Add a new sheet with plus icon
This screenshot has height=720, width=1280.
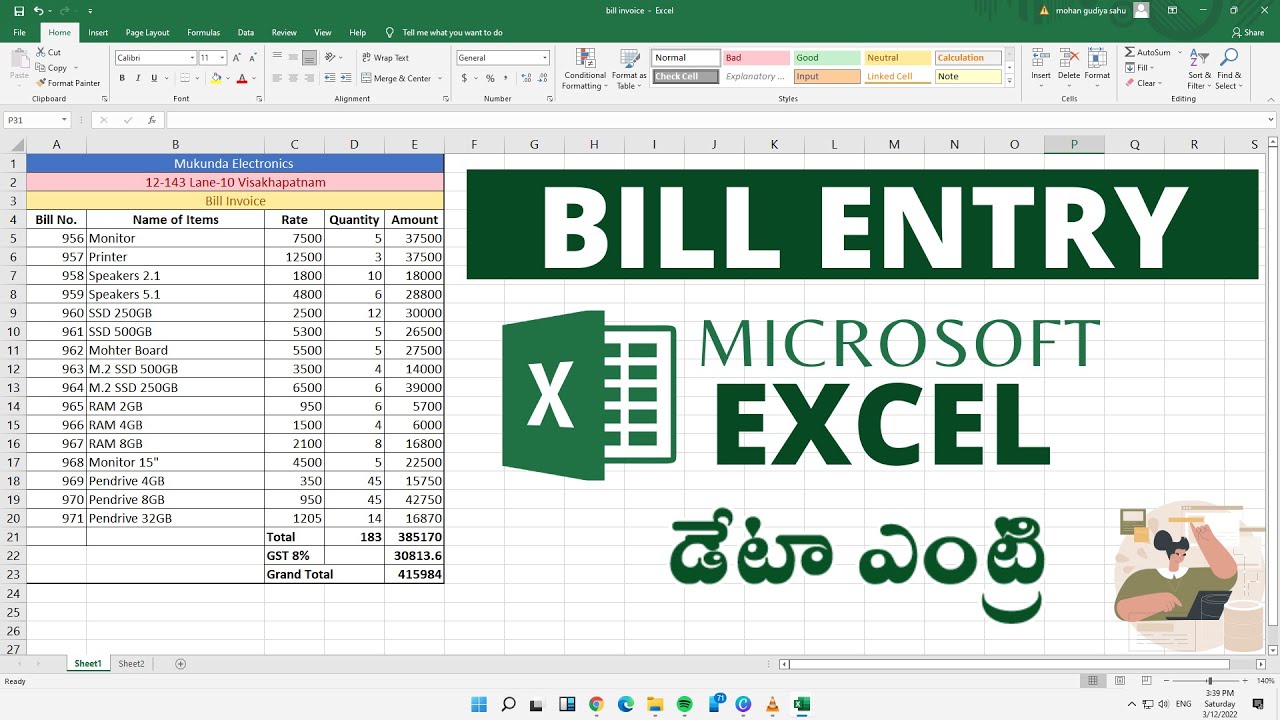coord(180,664)
